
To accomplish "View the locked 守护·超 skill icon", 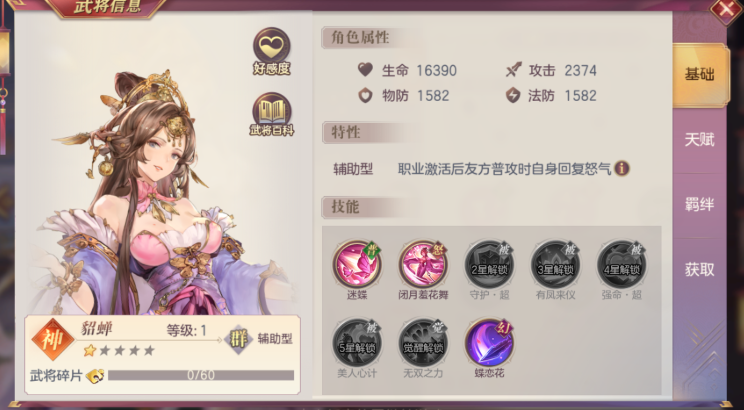I will click(489, 264).
